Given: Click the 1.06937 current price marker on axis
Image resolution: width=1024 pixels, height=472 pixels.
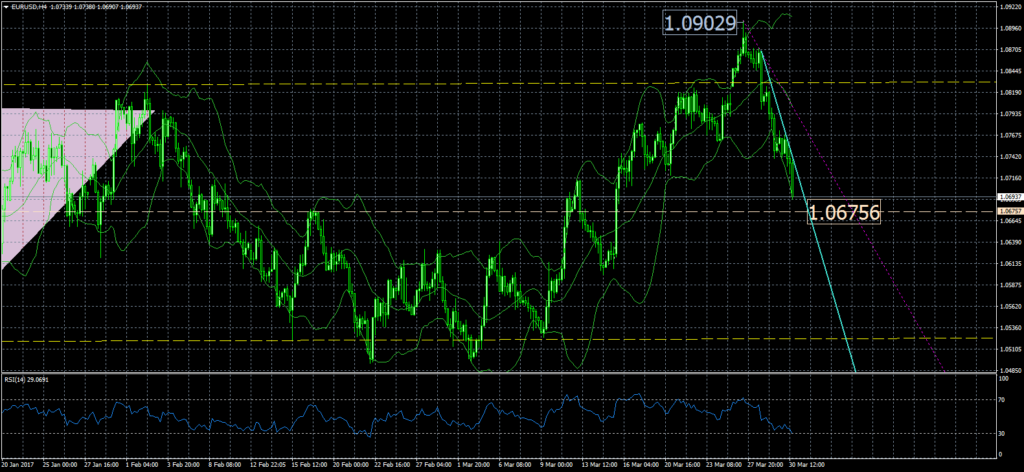Looking at the screenshot, I should [x=1008, y=198].
